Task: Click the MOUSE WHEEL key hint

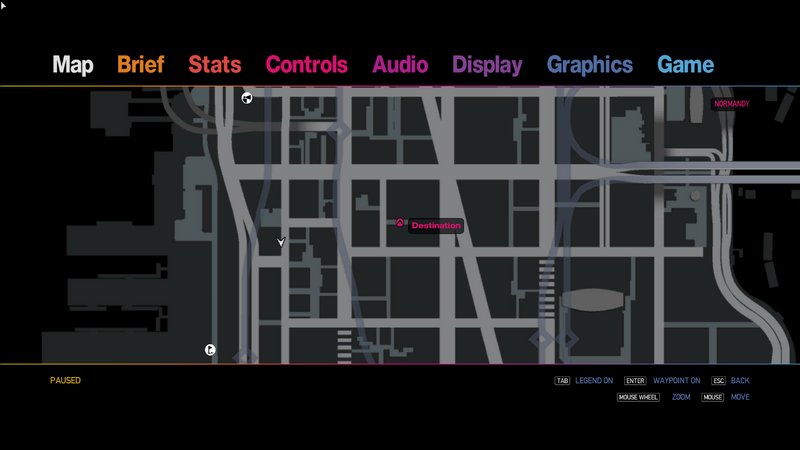Action: (x=638, y=397)
